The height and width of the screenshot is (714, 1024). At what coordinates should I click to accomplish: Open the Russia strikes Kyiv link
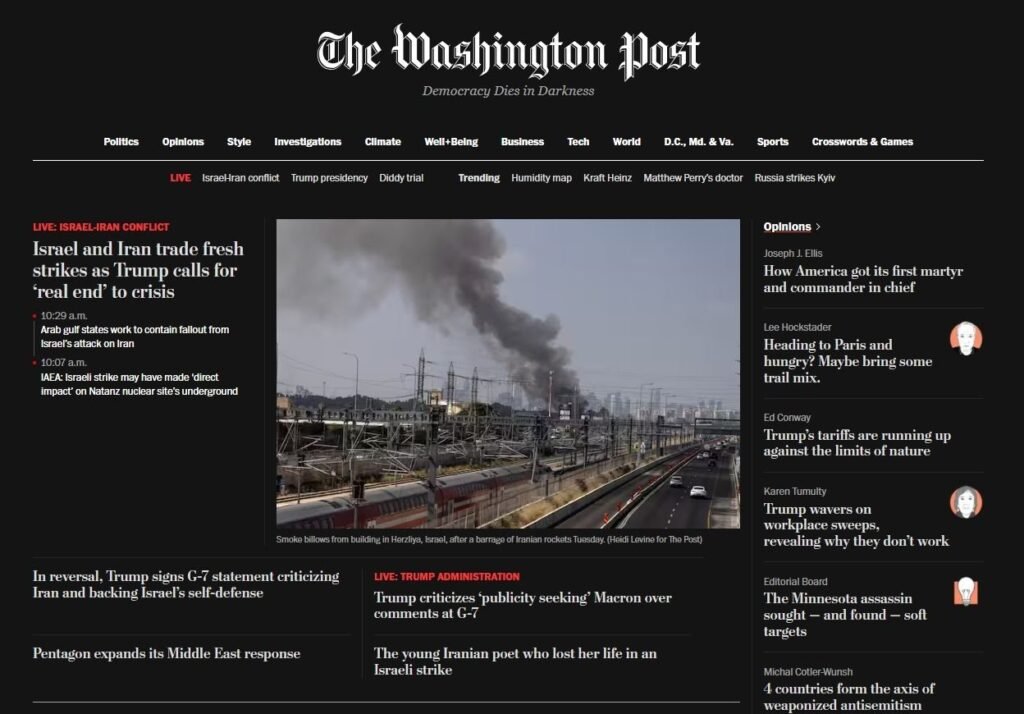[795, 178]
